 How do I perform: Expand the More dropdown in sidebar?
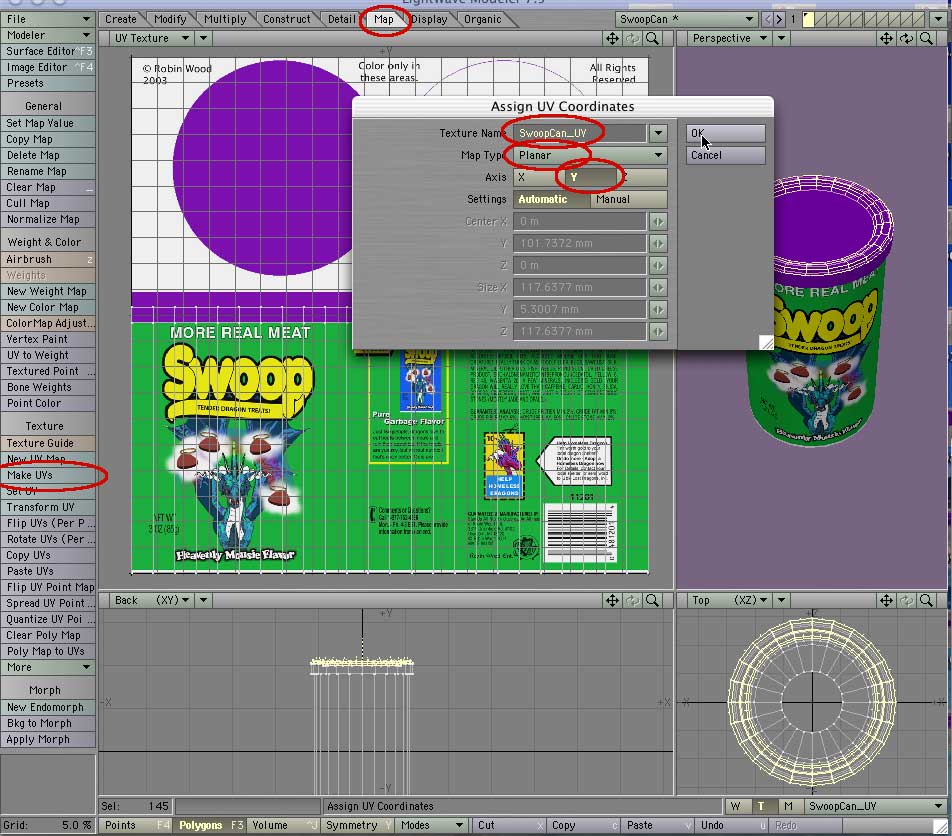(48, 667)
